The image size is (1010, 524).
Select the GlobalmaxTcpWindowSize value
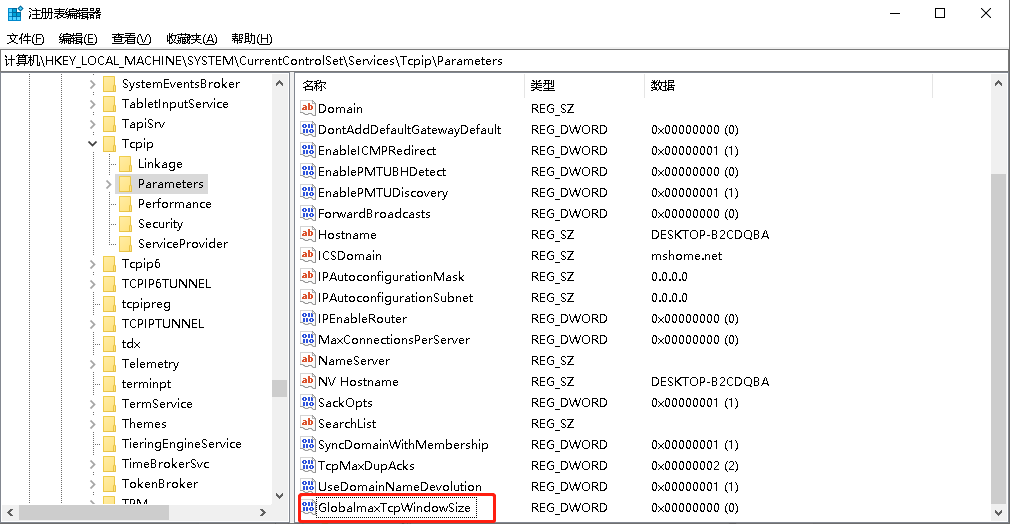coord(393,508)
